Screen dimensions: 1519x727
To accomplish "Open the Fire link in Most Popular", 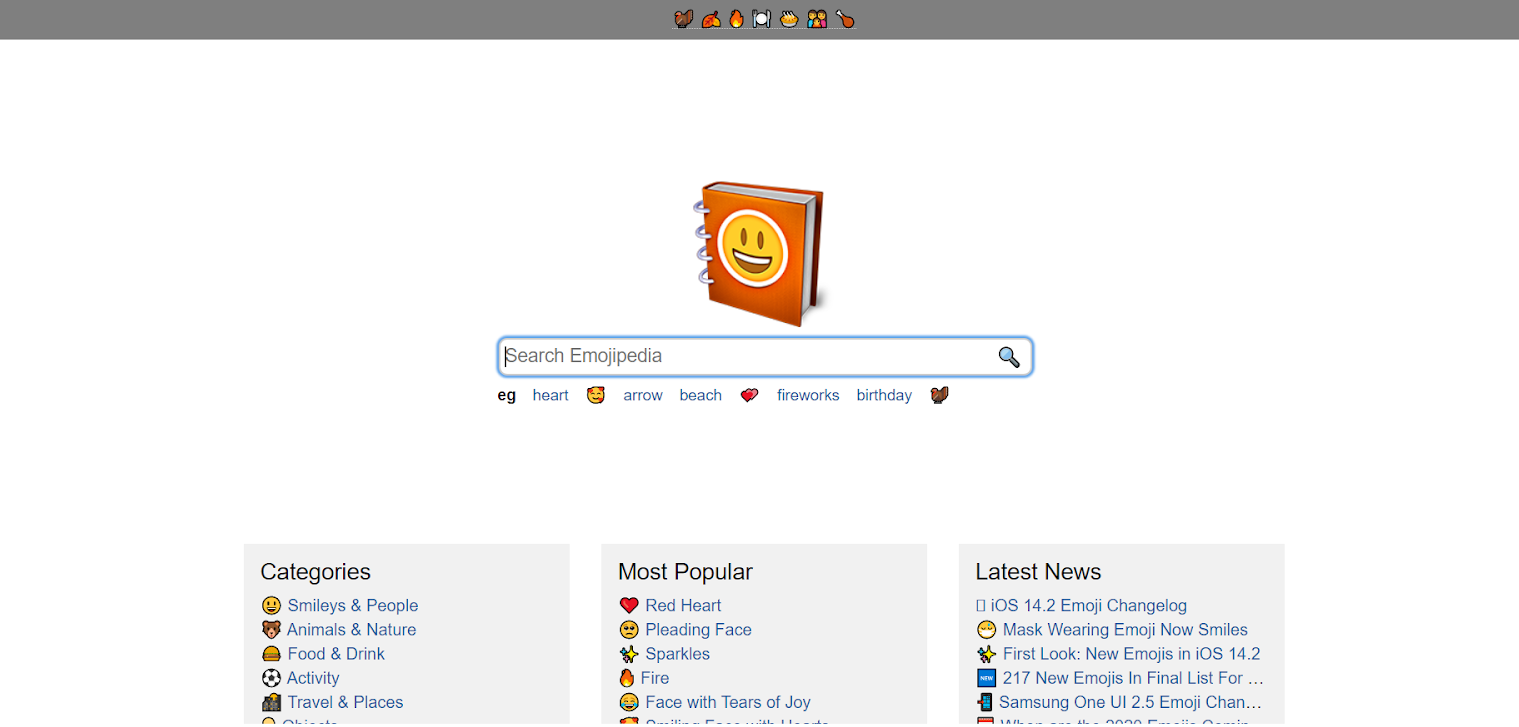I will (655, 678).
